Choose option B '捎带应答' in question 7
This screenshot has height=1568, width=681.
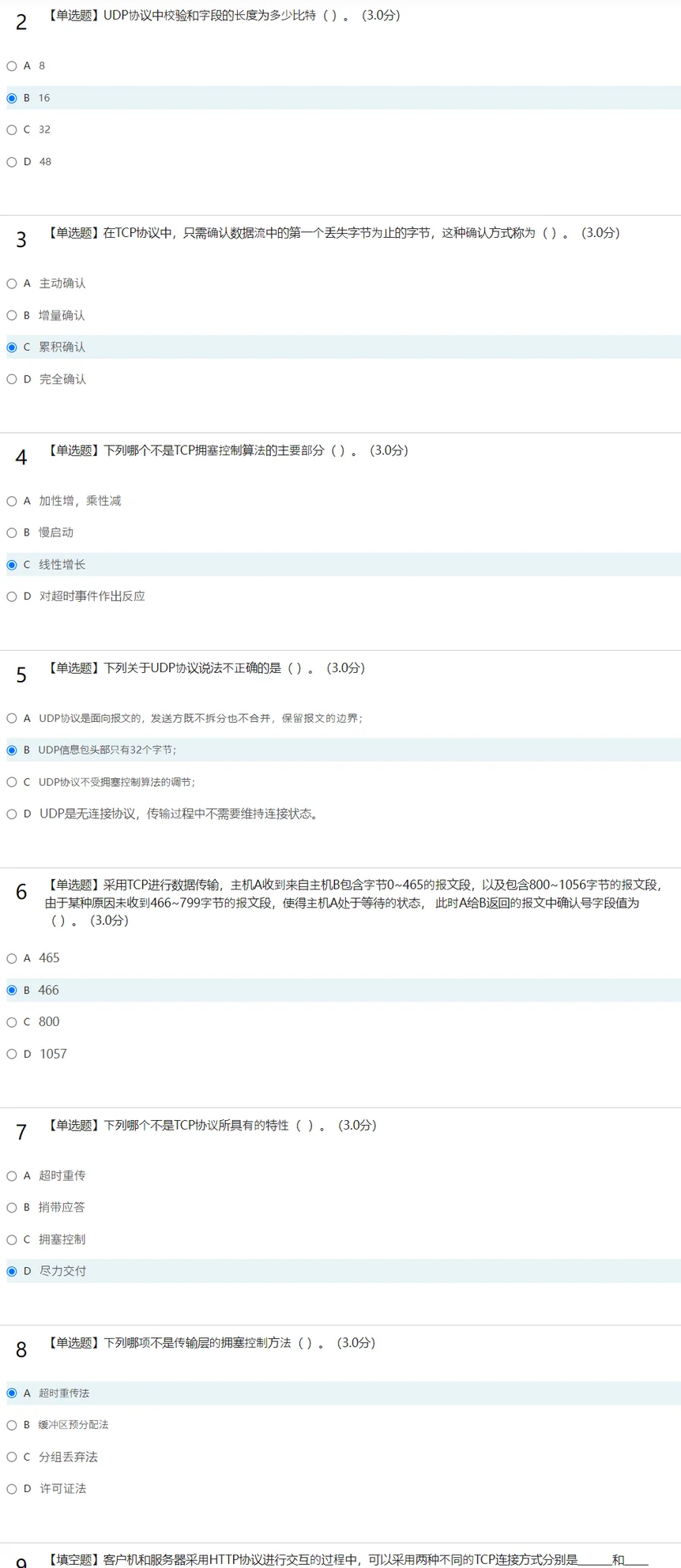(12, 1208)
